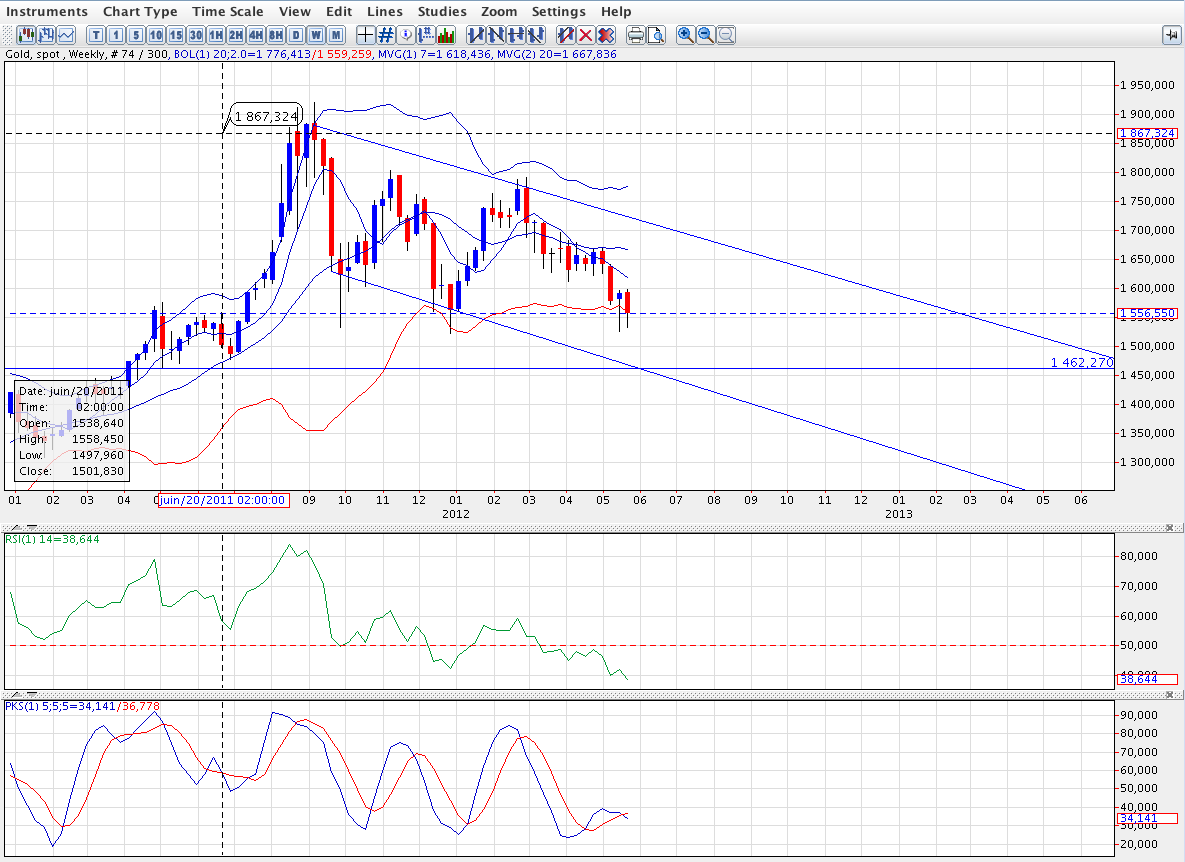Toggle the data info bubble button
The width and height of the screenshot is (1185, 862).
click(406, 35)
